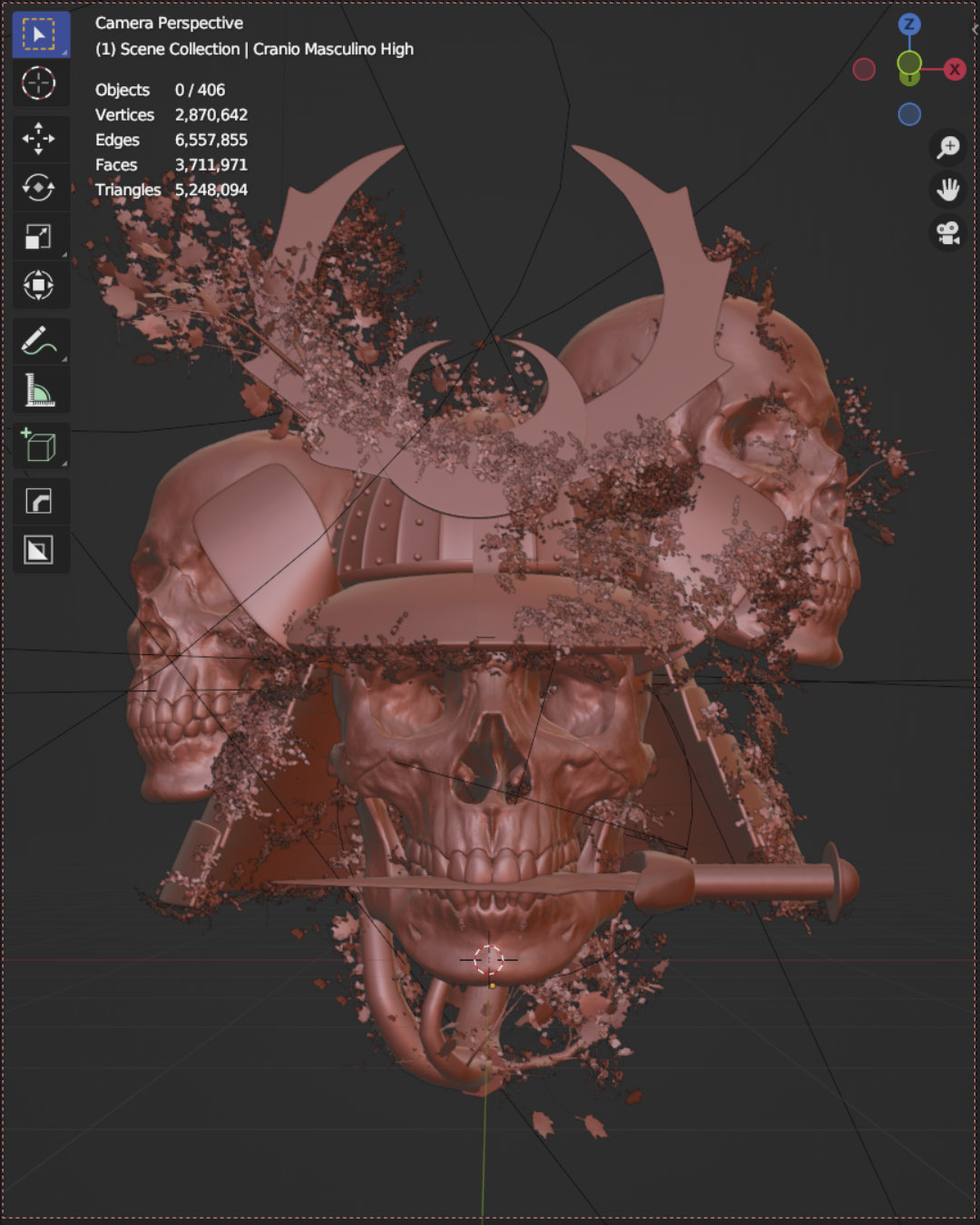Screen dimensions: 980x1225
Task: Activate the Select Box tool
Action: 39,35
